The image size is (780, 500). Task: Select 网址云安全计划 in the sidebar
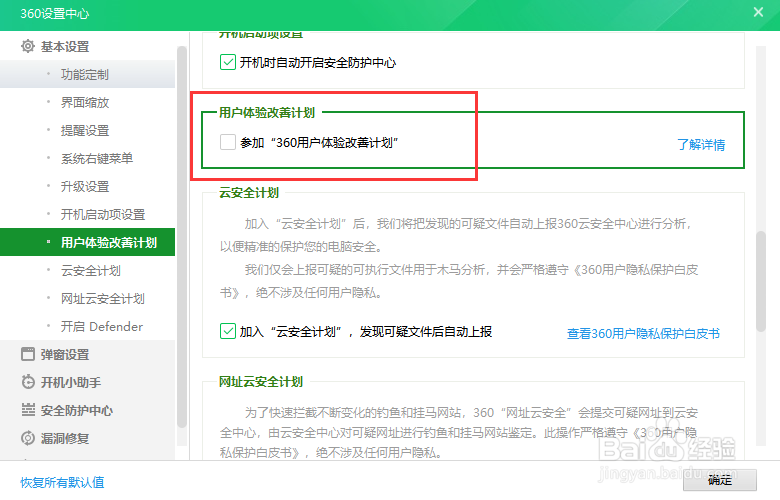[x=88, y=299]
